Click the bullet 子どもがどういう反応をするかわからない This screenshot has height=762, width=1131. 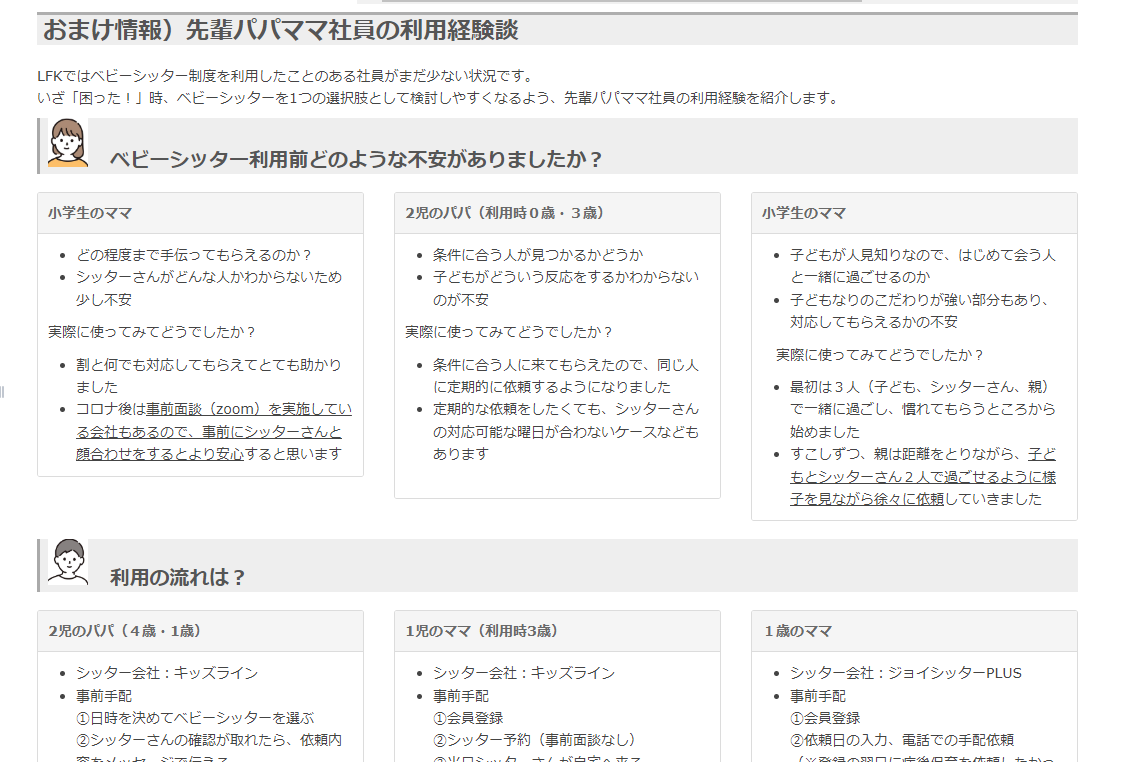[x=566, y=288]
